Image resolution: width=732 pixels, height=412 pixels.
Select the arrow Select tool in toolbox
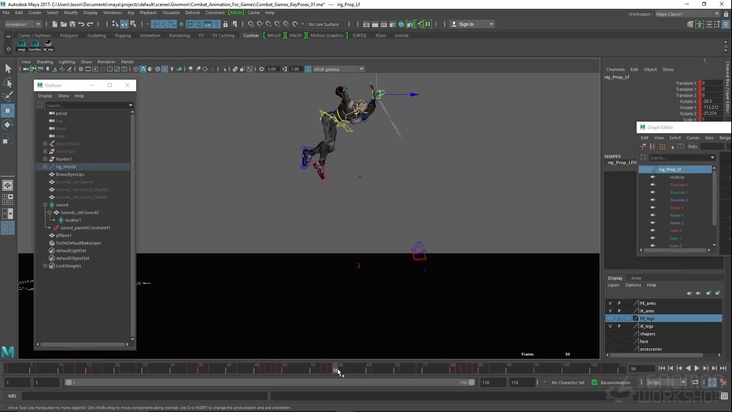[x=8, y=69]
